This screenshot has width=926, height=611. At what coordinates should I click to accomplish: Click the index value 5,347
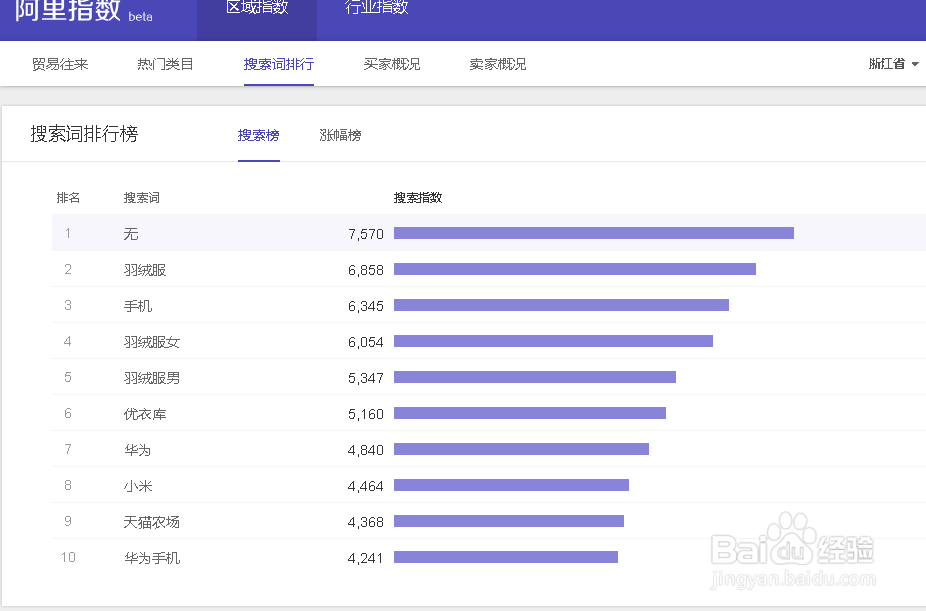click(x=366, y=378)
